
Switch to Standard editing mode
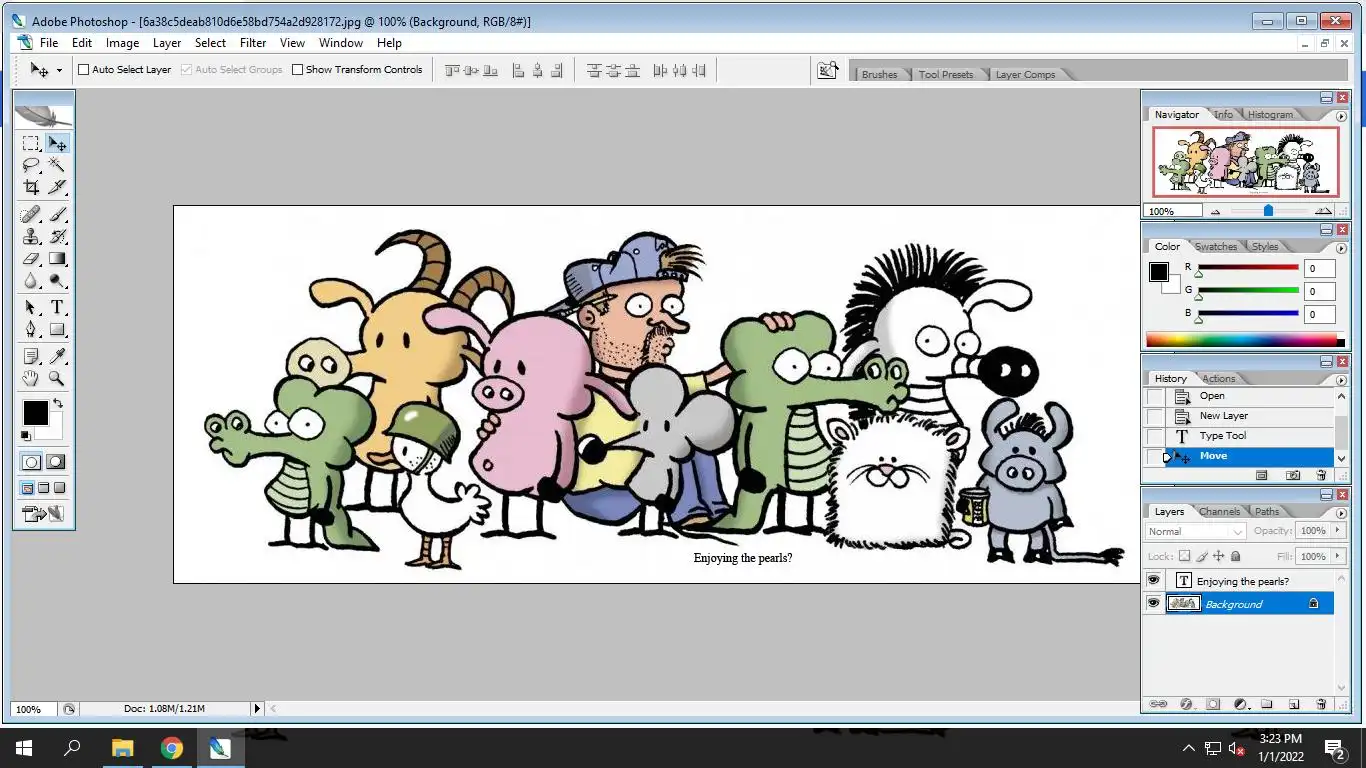click(31, 462)
